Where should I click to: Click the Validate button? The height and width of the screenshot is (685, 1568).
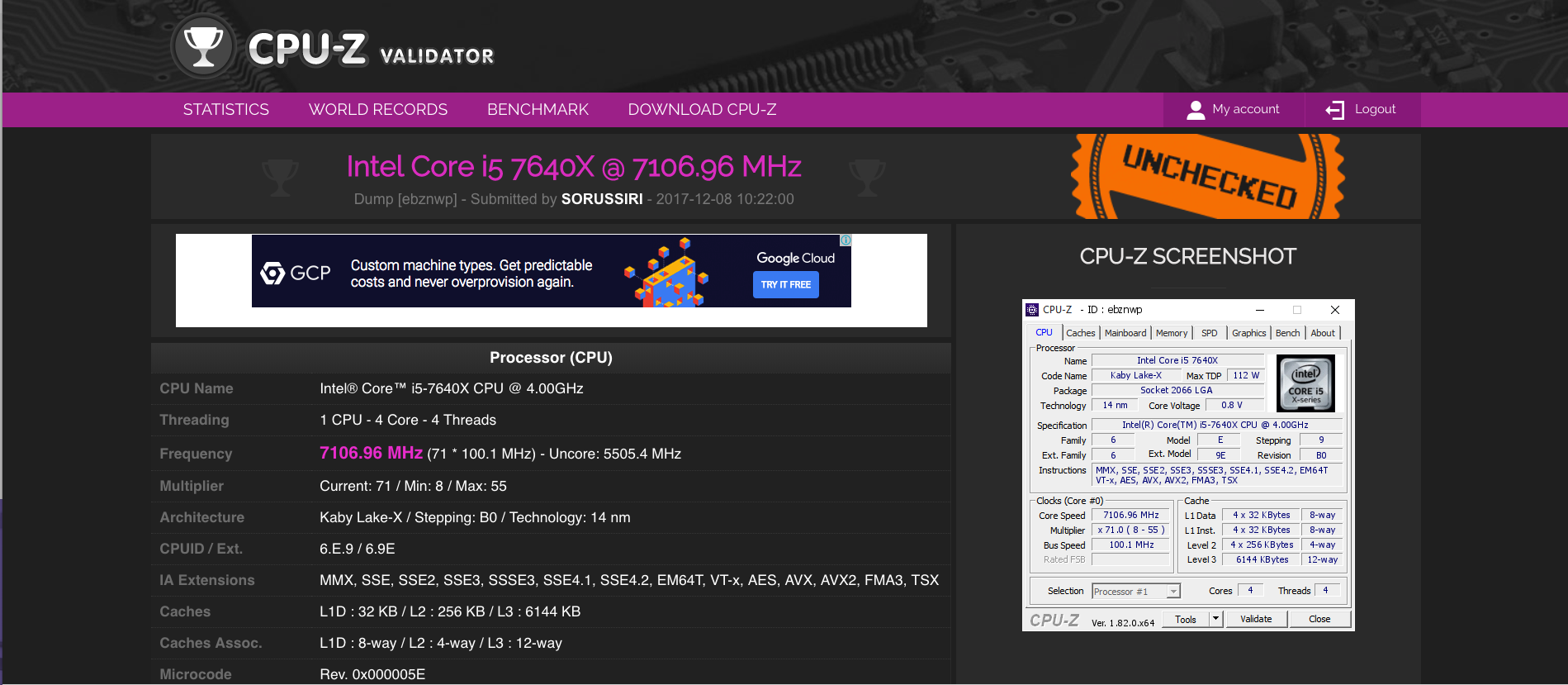pos(1256,619)
